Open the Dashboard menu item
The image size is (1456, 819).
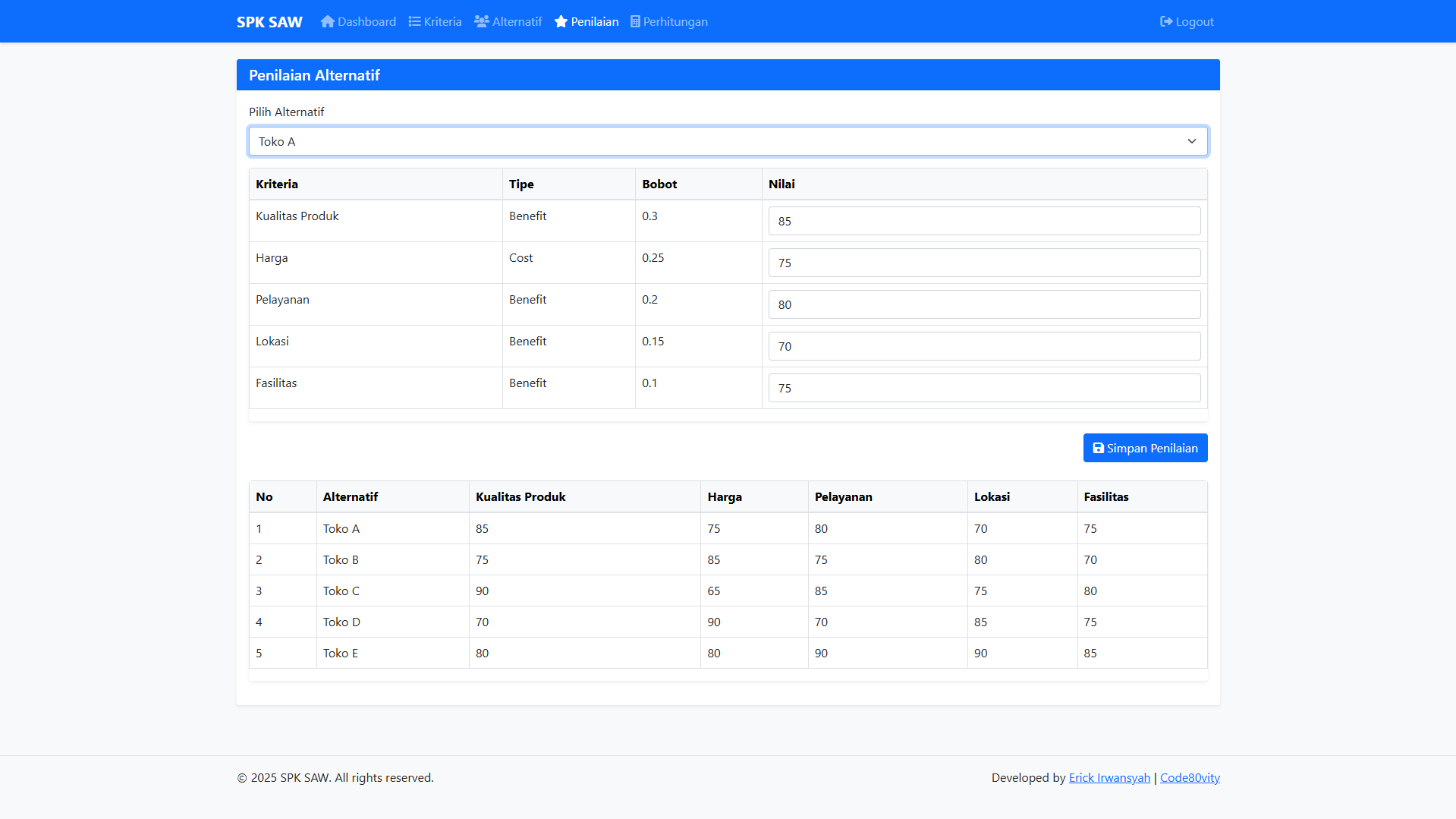coord(358,21)
